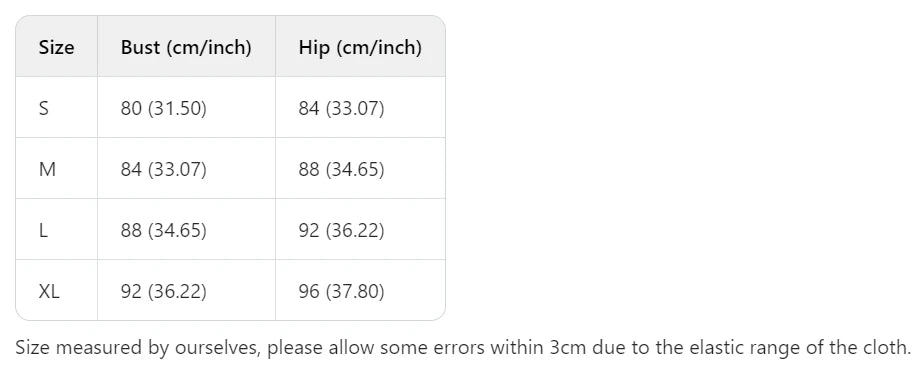This screenshot has width=924, height=376.
Task: Click bust value 84 (33.07)
Action: click(164, 170)
